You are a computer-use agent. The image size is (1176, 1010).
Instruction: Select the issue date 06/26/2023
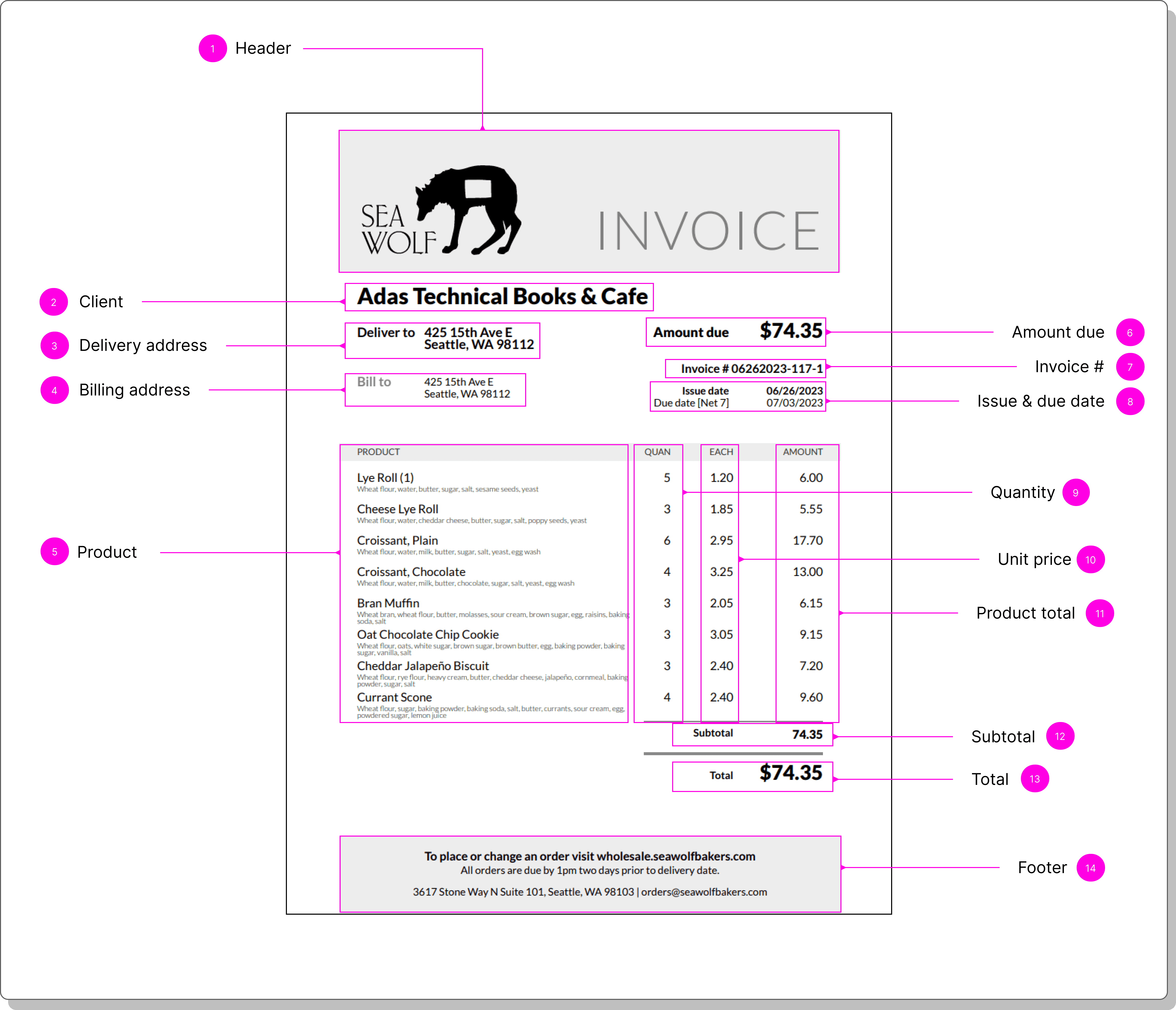pos(794,391)
